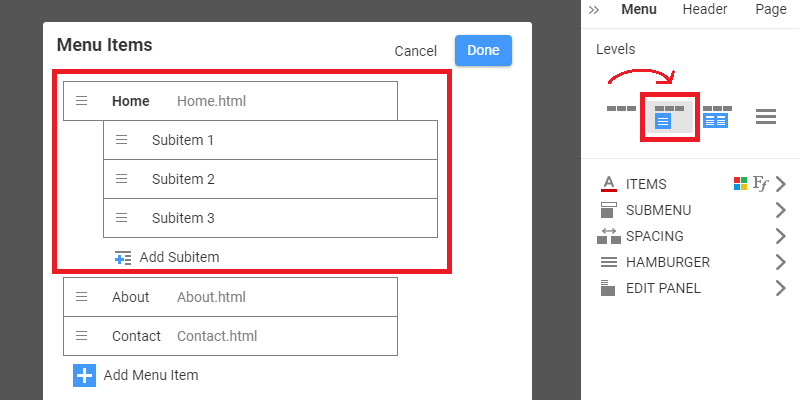This screenshot has height=400, width=800.
Task: Switch to the Header tab
Action: click(x=705, y=9)
